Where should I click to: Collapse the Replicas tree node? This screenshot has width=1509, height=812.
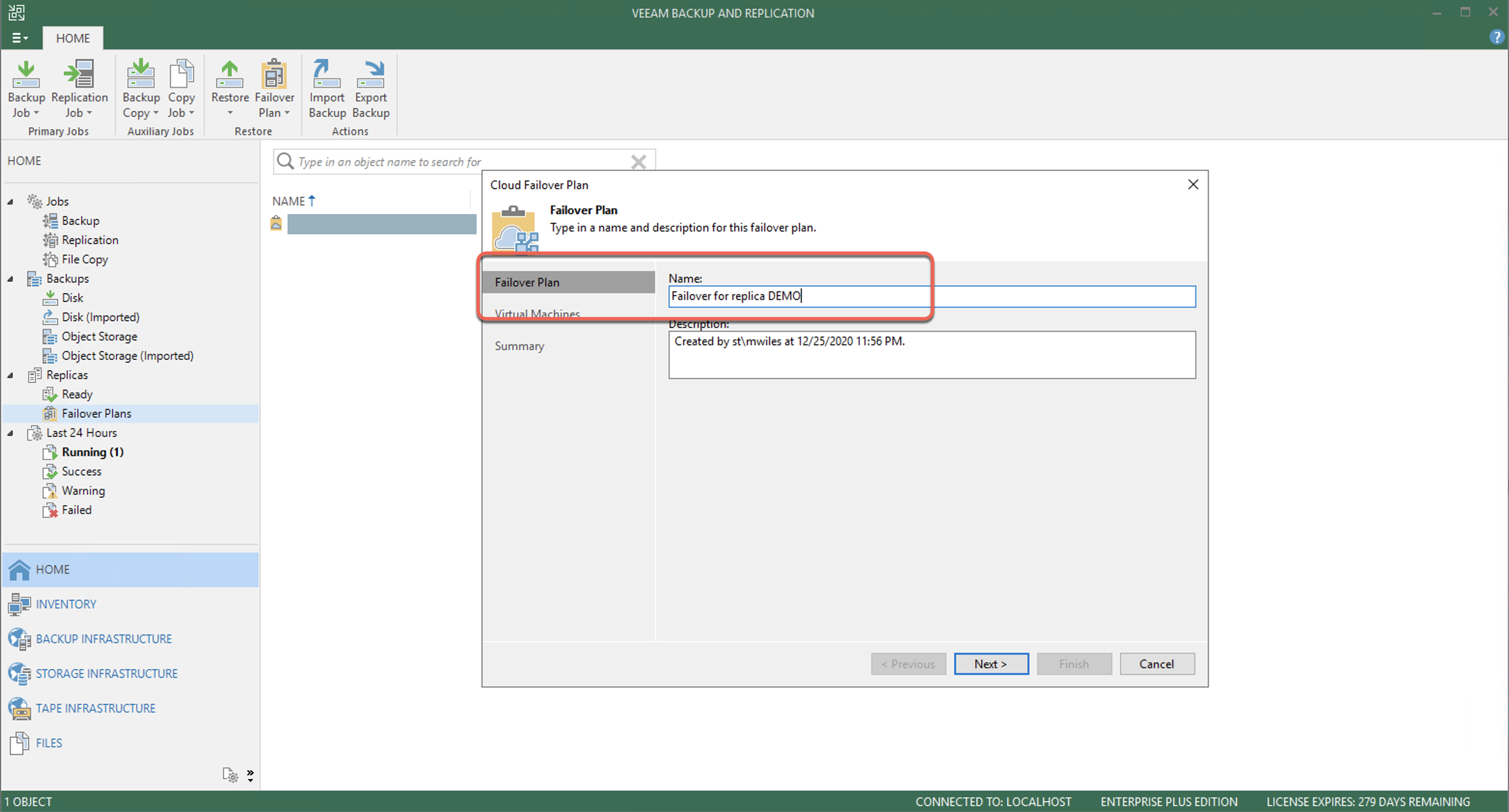pos(11,375)
